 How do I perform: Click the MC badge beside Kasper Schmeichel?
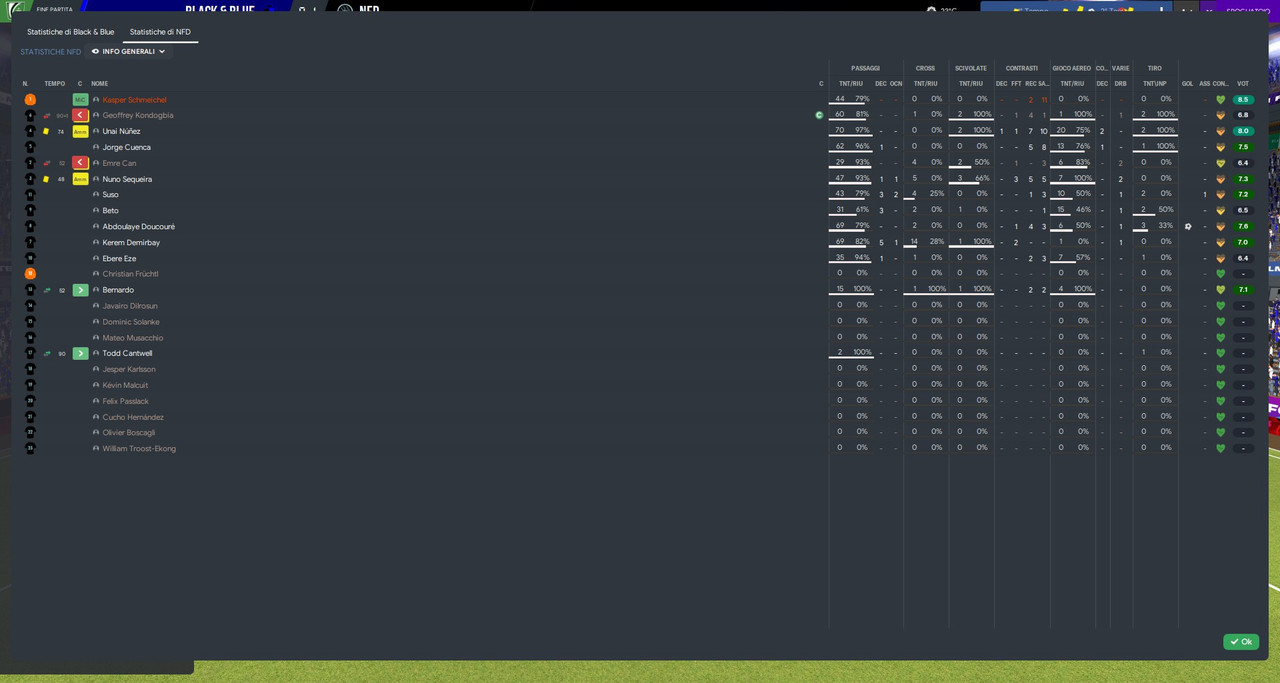coord(80,100)
